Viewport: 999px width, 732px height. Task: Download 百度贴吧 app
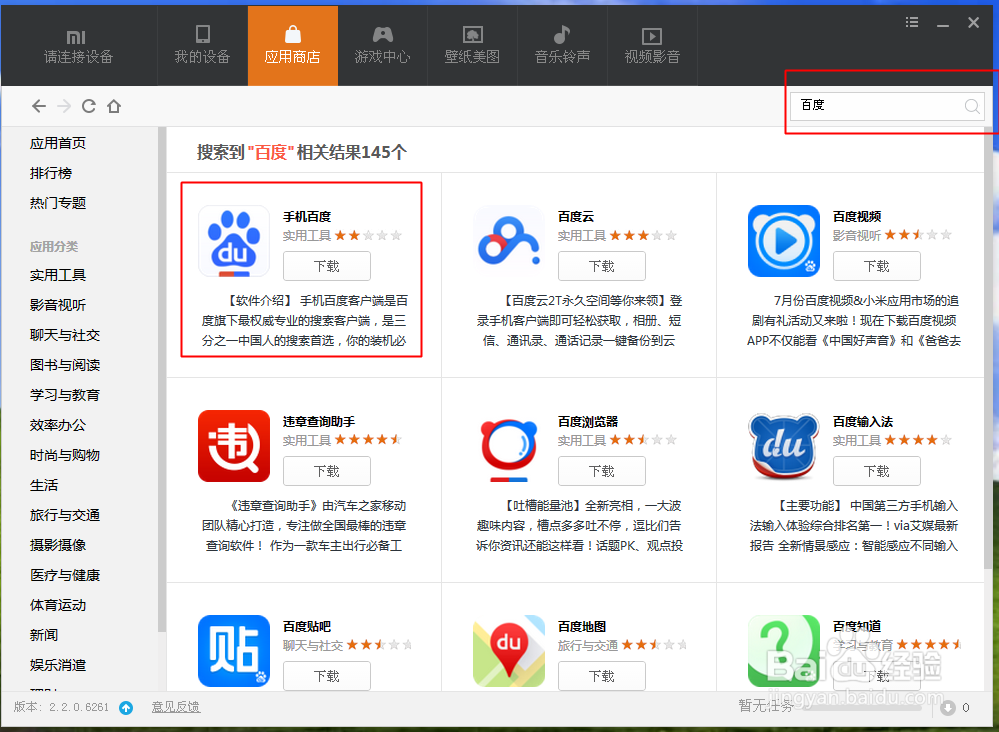tap(327, 676)
